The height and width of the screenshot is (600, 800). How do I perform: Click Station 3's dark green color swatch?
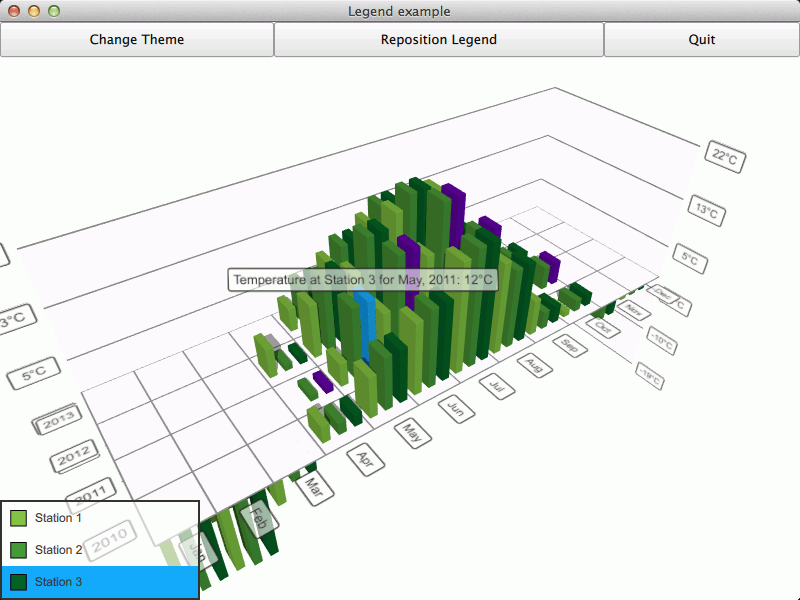pyautogui.click(x=20, y=581)
